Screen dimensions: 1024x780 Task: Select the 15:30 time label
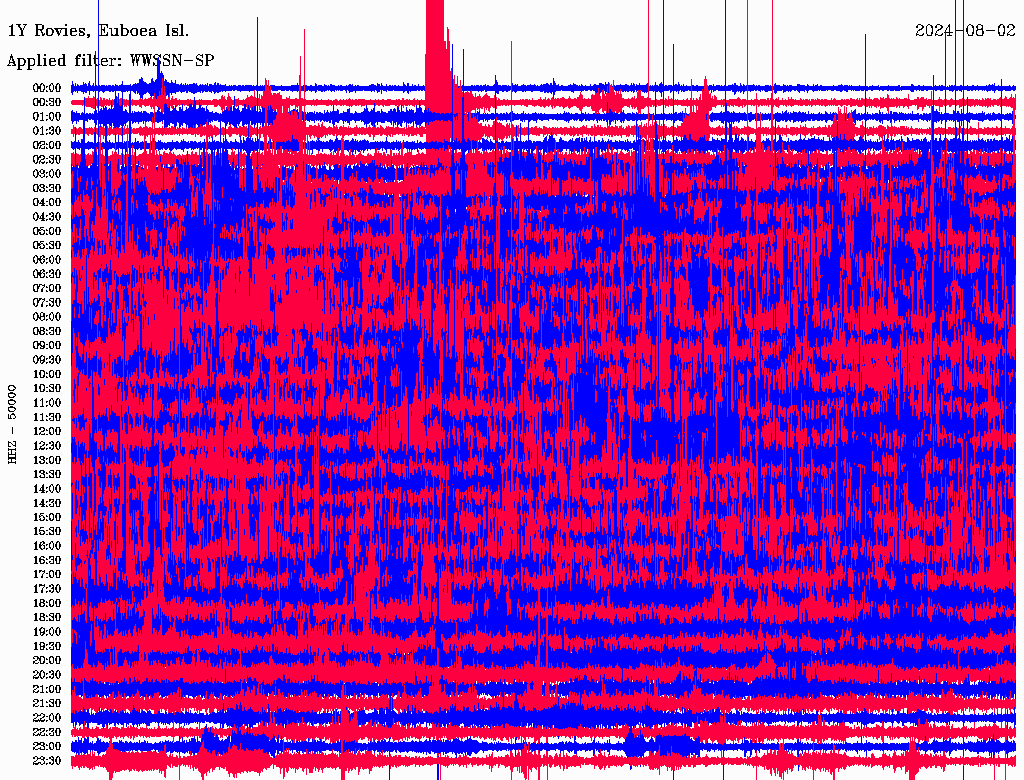click(47, 532)
